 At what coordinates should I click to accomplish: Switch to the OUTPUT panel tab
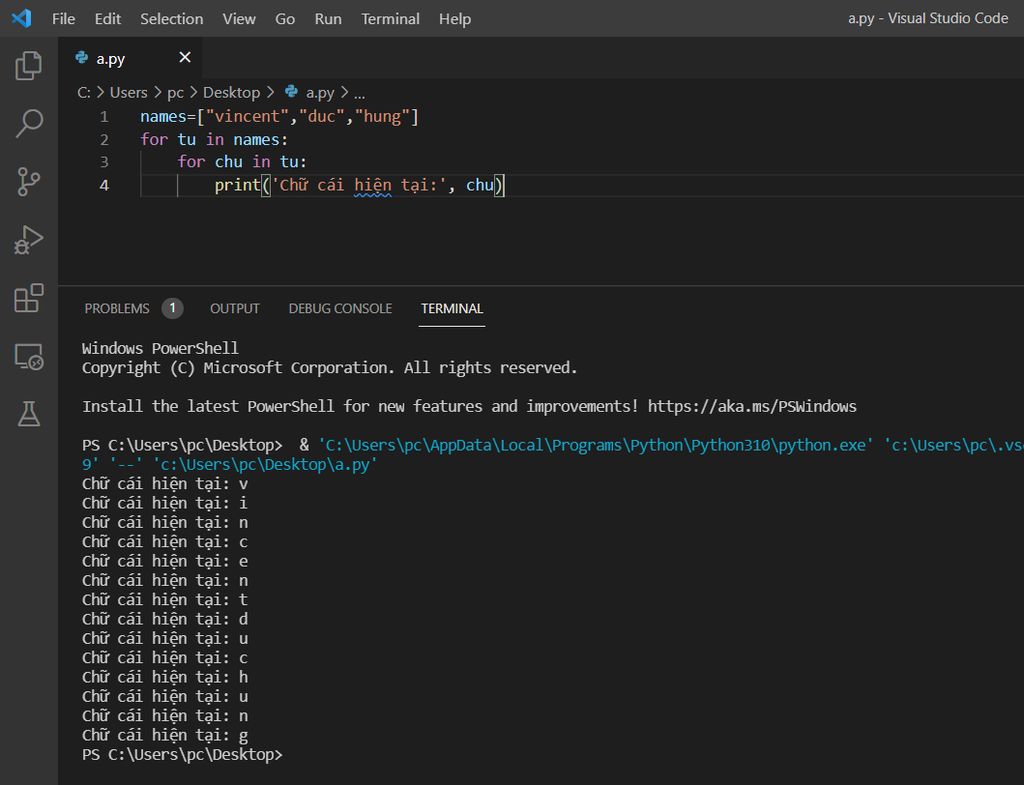coord(234,308)
